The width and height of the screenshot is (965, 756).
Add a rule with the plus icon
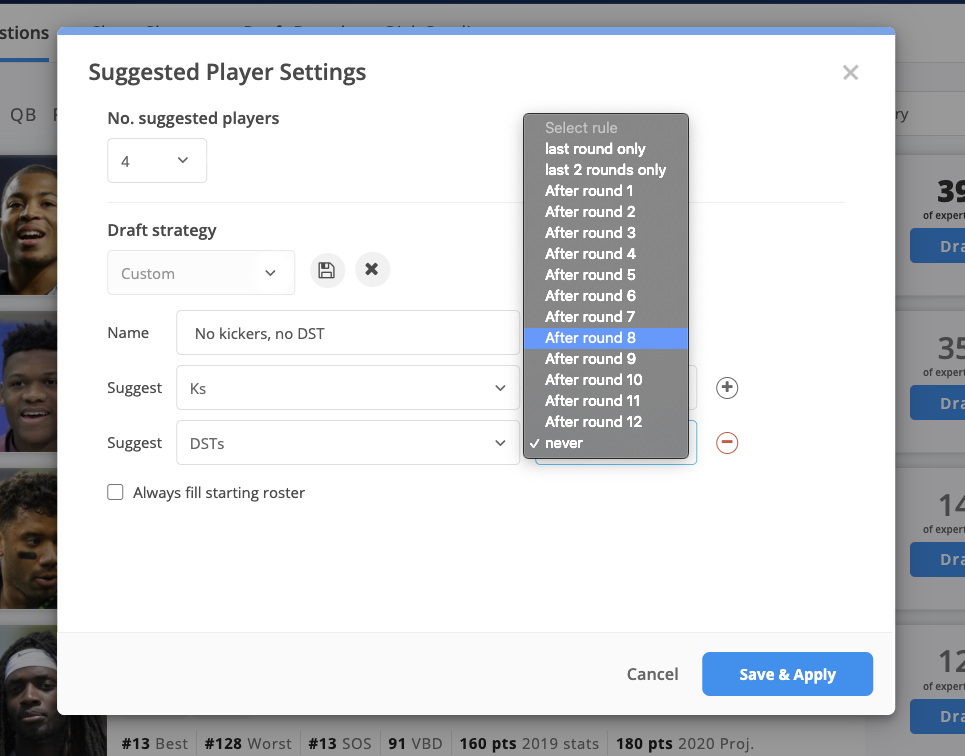click(x=727, y=387)
